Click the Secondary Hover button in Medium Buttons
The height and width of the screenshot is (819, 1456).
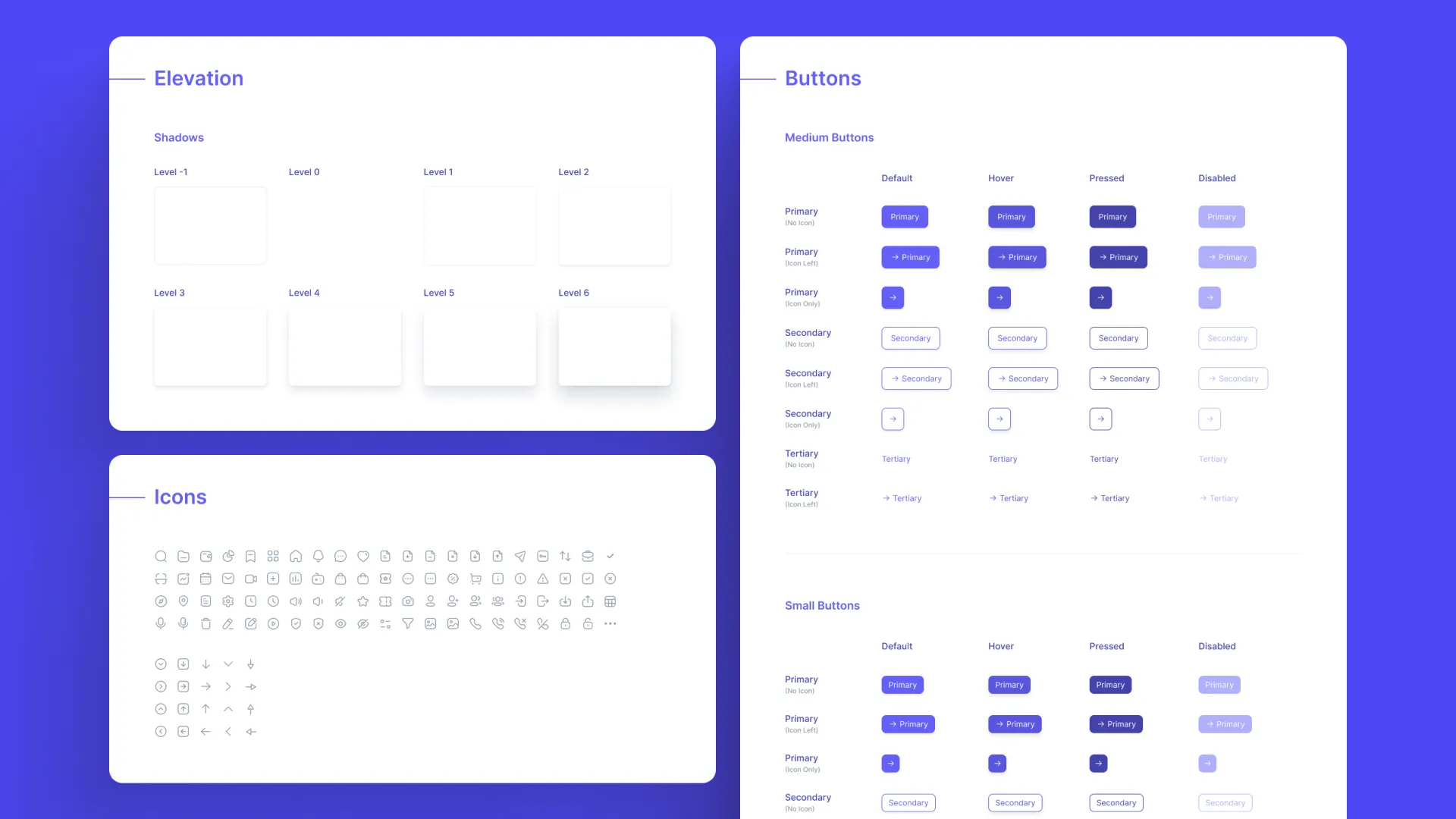click(x=1017, y=337)
